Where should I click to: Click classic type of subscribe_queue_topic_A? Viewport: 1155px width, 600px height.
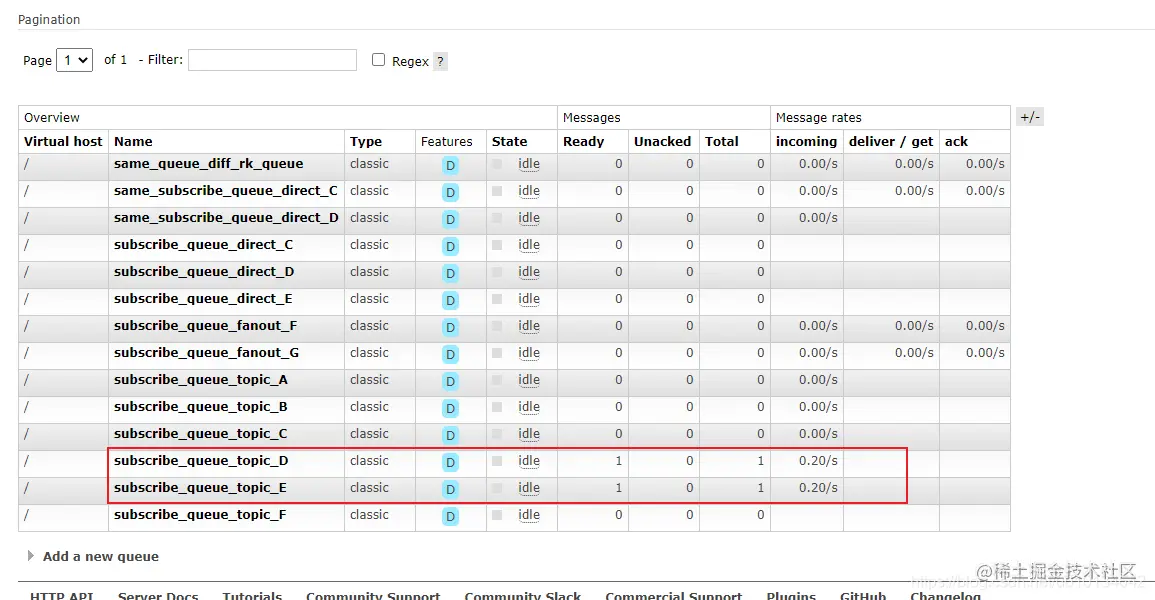click(369, 380)
